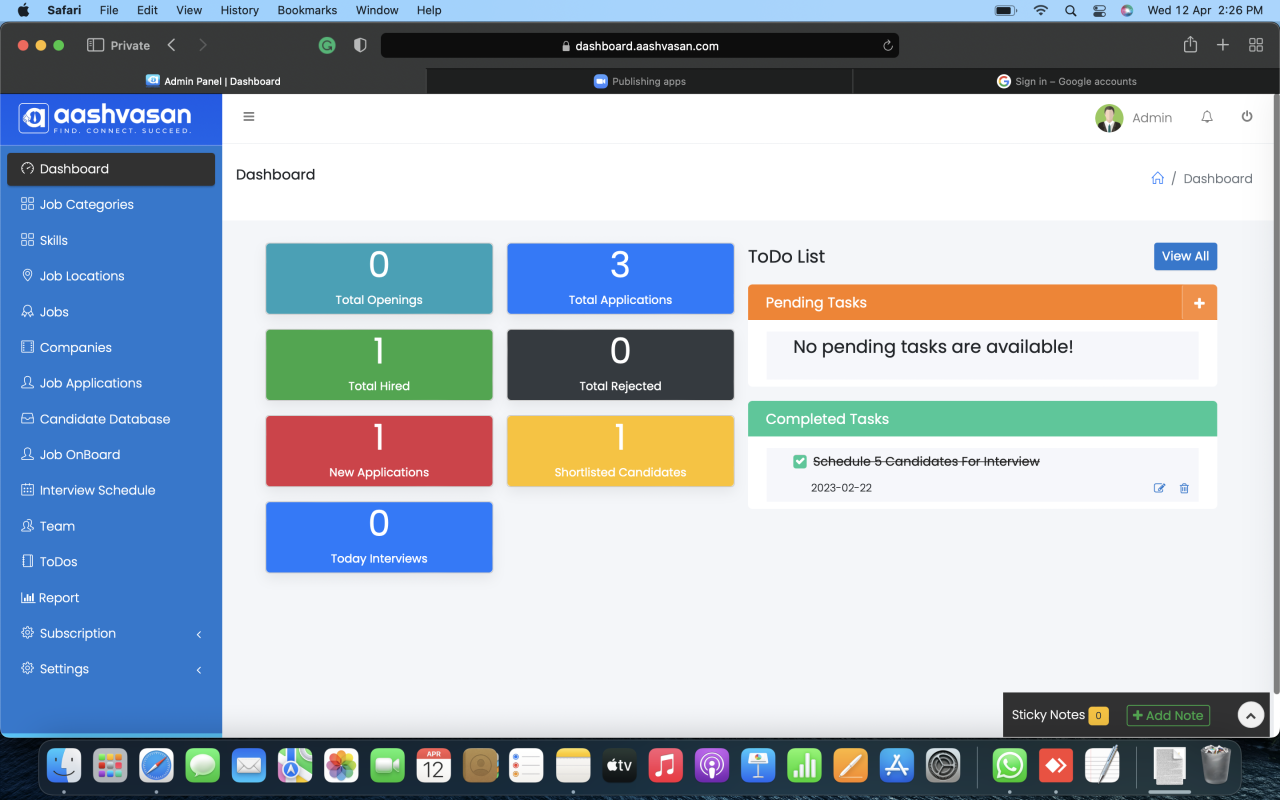Click the Grammarly extension icon in Safari

click(327, 45)
